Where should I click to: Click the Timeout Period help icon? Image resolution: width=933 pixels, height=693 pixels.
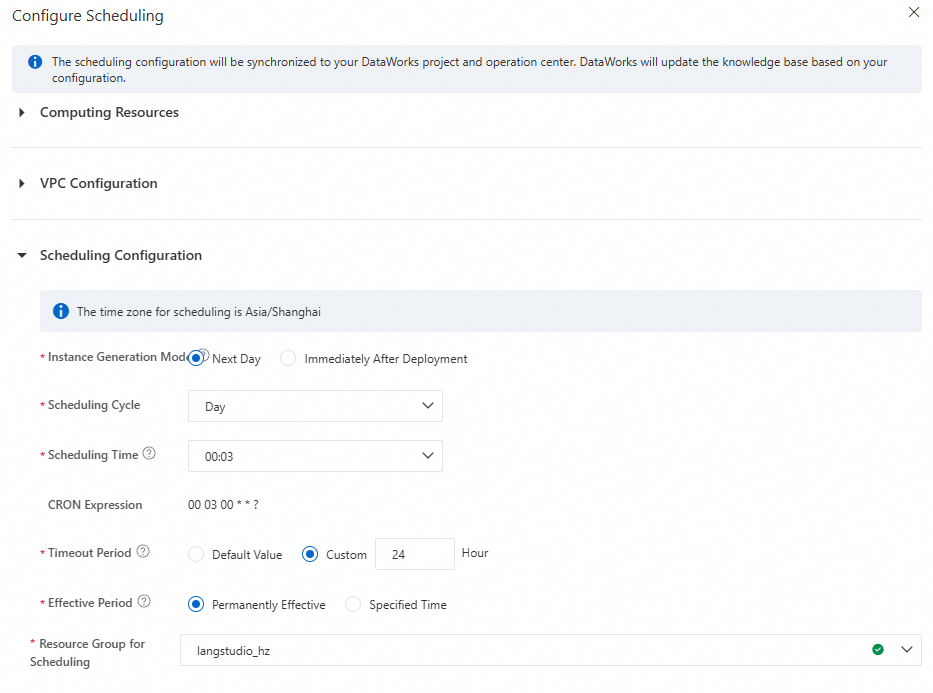coord(143,552)
